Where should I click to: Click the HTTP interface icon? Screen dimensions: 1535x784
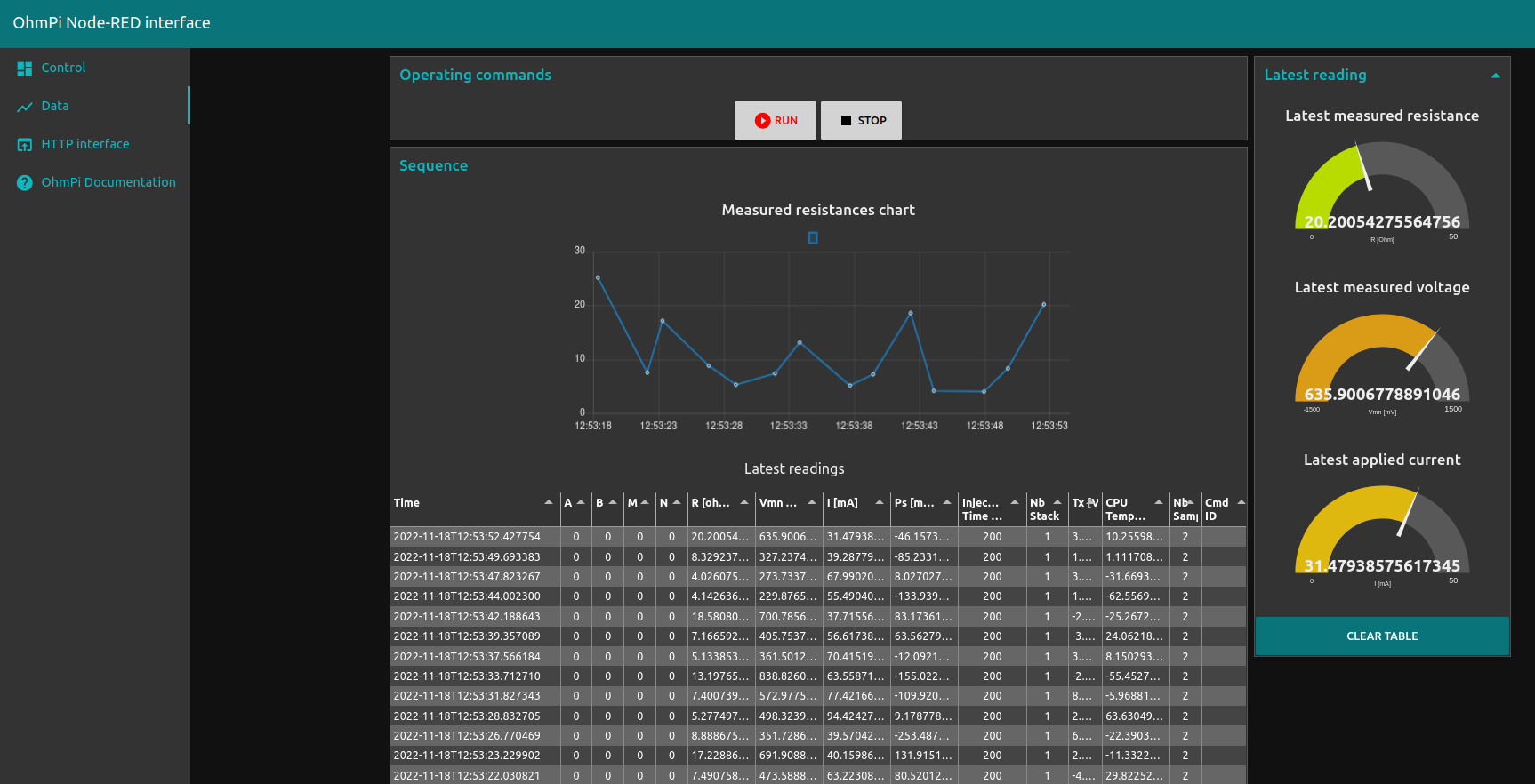(24, 145)
